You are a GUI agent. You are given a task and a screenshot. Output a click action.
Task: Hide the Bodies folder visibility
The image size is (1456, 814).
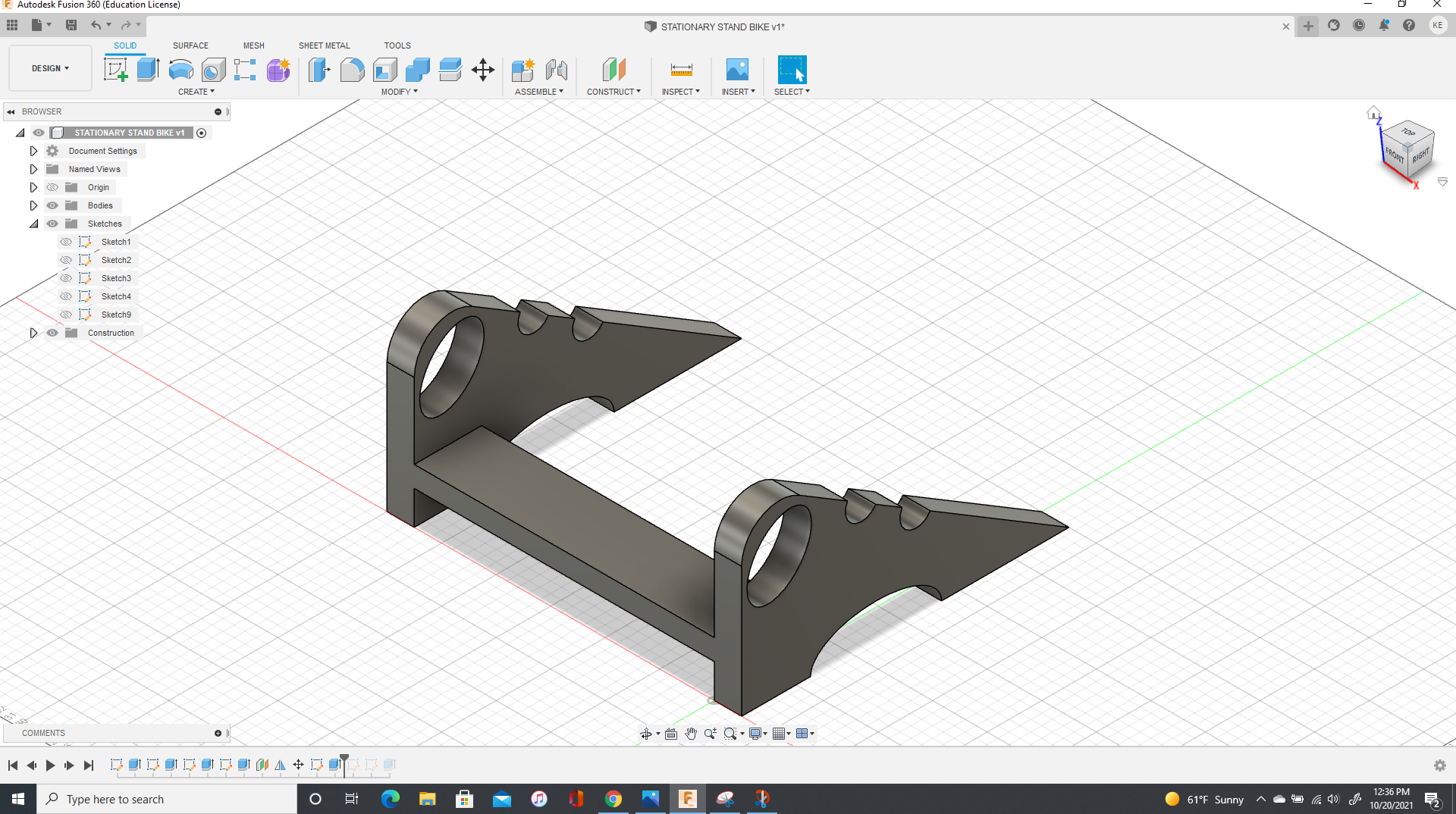tap(52, 205)
